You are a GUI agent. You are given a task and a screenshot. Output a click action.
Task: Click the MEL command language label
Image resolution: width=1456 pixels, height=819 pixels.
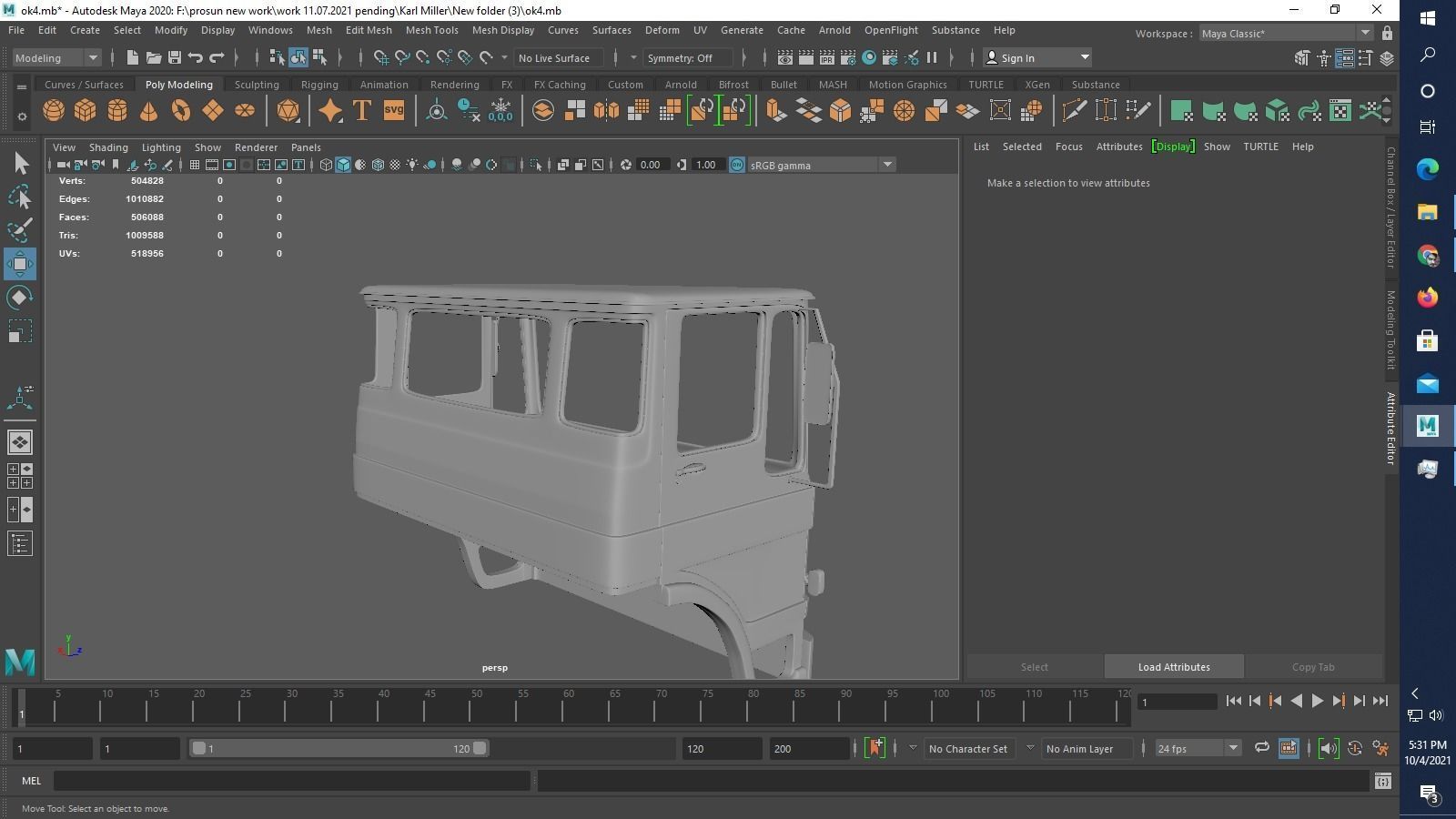pos(32,781)
